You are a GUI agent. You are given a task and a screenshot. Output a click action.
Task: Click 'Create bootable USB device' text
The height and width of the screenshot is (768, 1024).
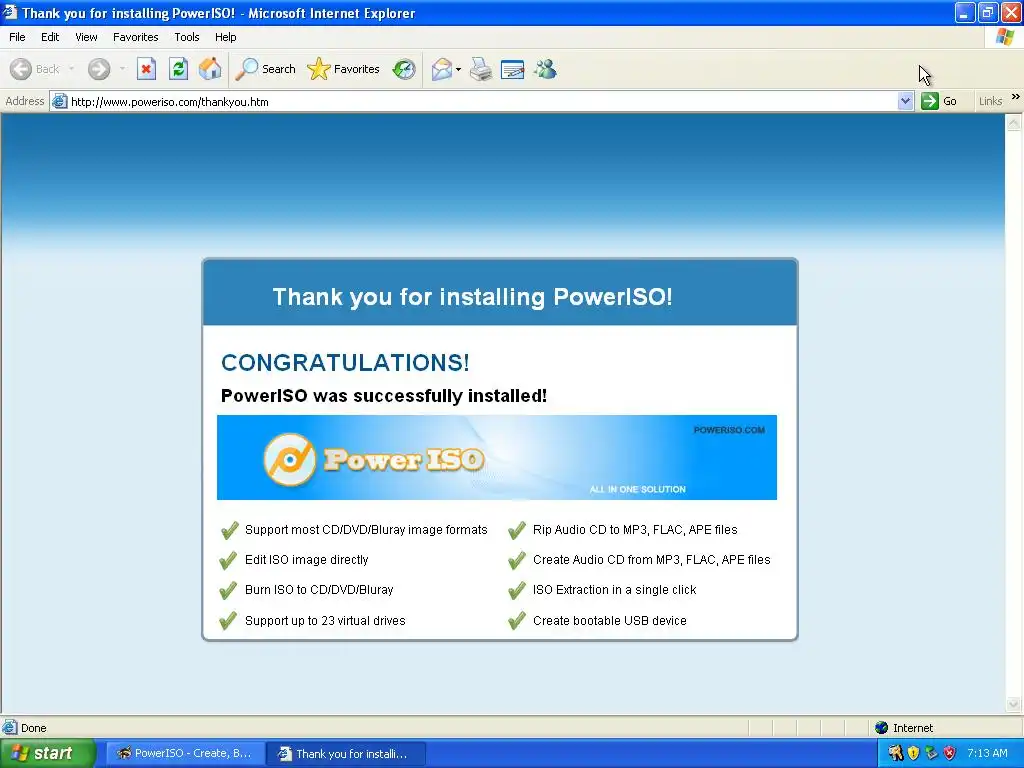pos(610,620)
